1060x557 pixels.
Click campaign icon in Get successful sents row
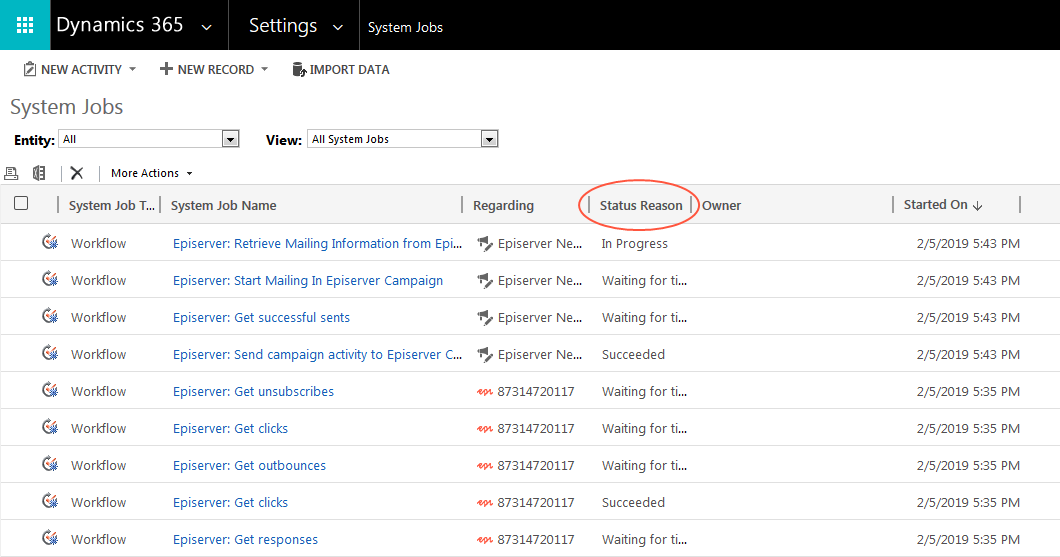(x=484, y=318)
